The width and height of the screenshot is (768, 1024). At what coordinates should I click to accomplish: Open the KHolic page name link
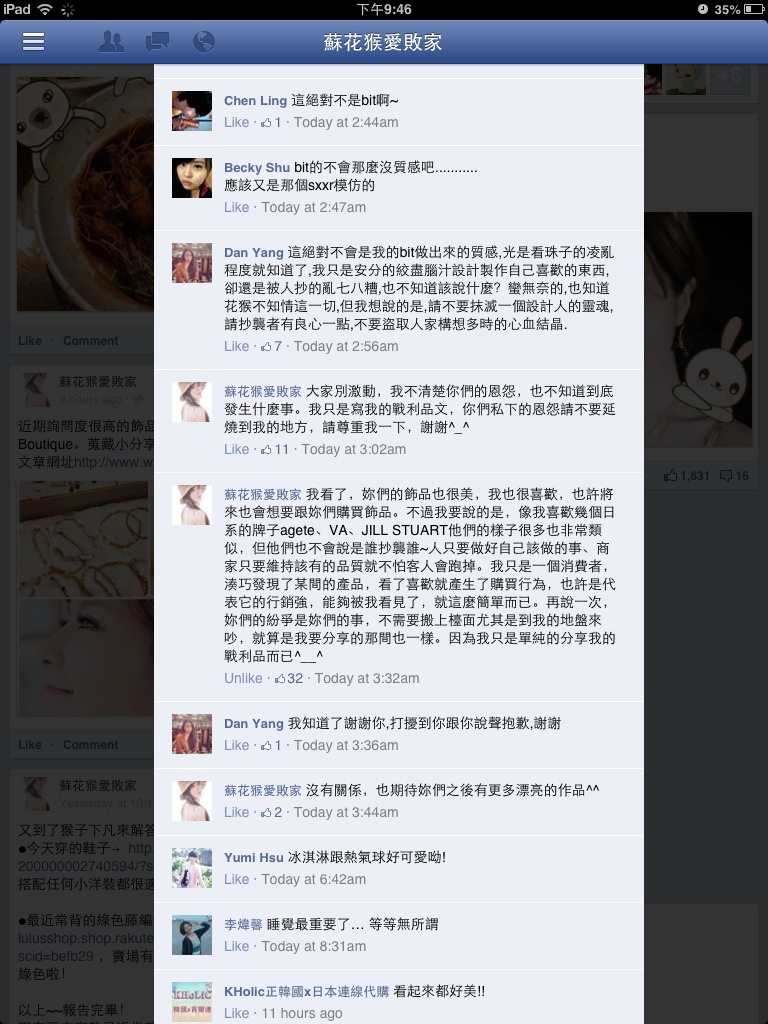click(306, 991)
